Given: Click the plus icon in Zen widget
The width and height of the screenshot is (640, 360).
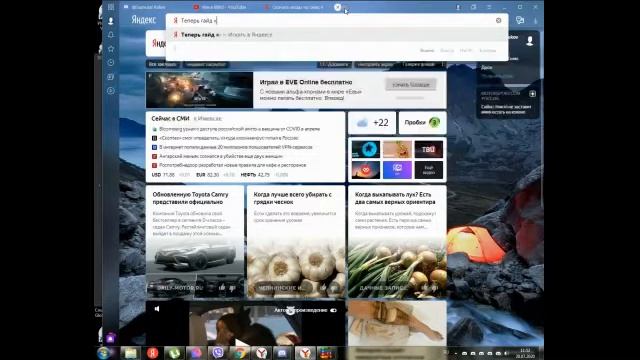Looking at the screenshot, I should [x=532, y=94].
